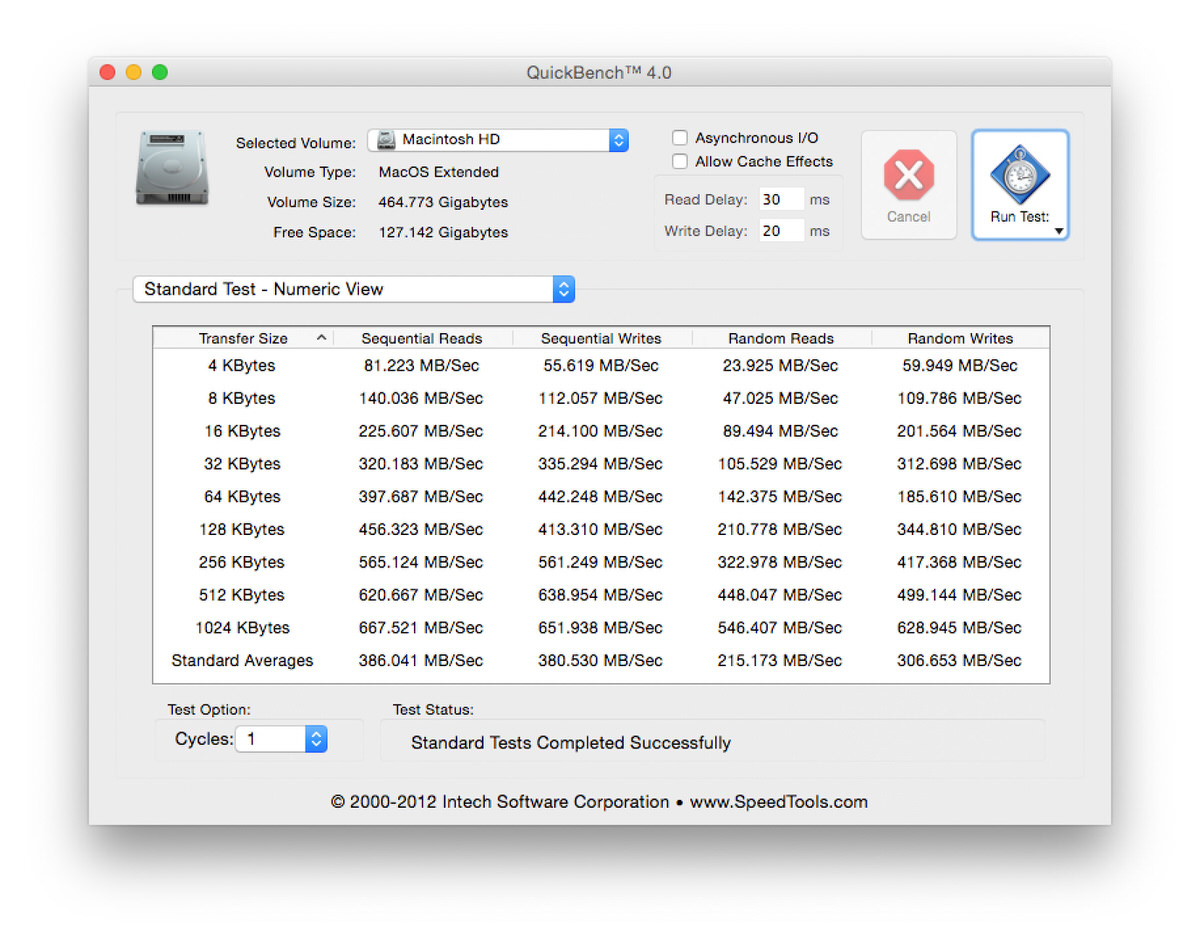Click the Write Delay input field

[x=781, y=231]
